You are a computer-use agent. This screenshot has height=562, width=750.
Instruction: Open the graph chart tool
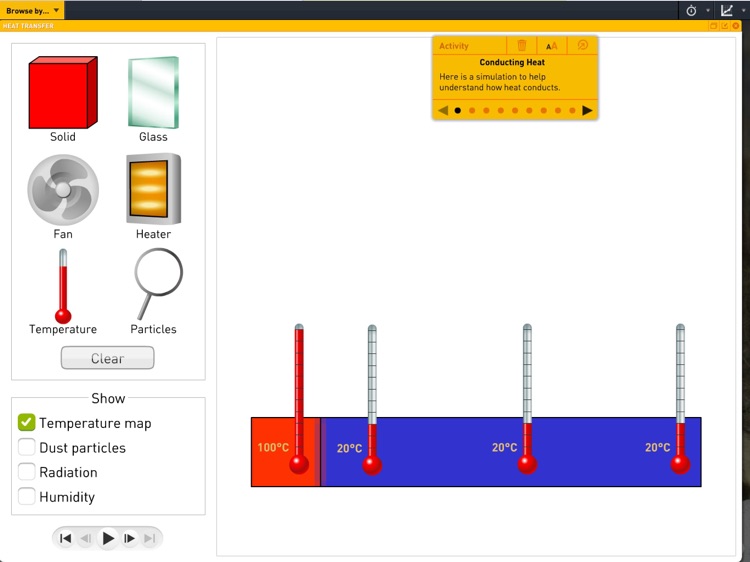[x=727, y=10]
